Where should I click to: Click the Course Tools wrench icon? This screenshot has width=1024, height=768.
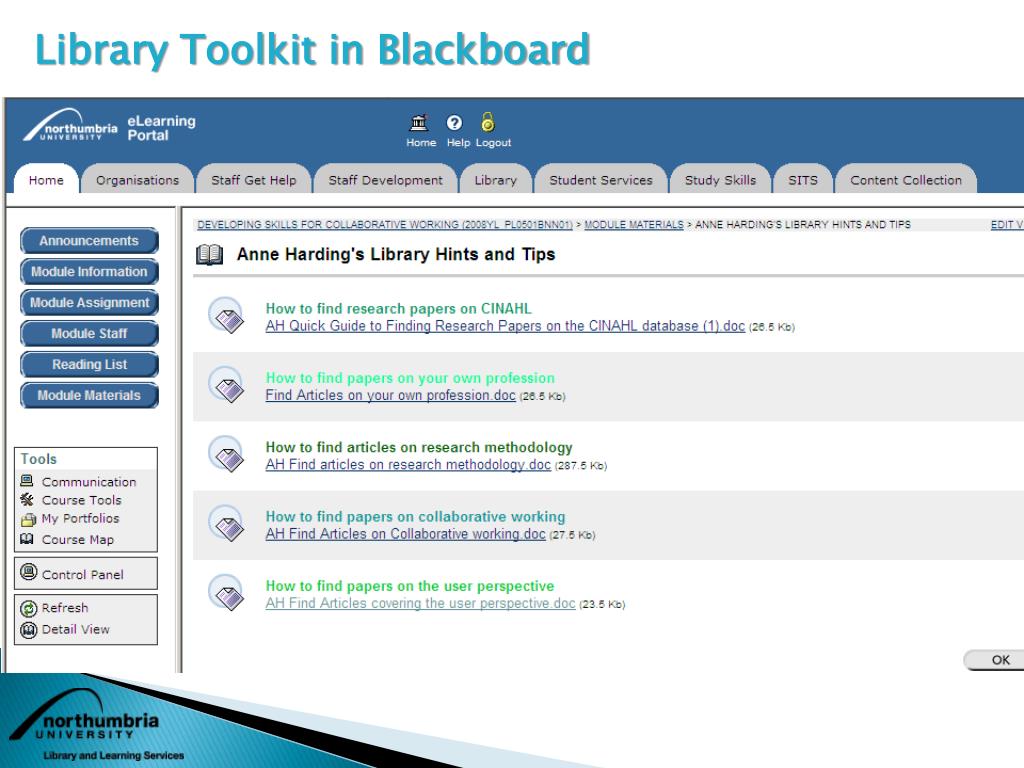coord(27,500)
